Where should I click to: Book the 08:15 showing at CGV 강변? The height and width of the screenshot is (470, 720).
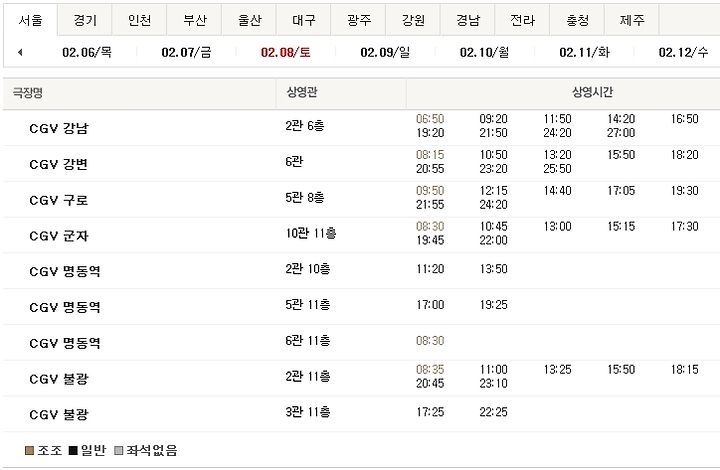click(x=430, y=155)
